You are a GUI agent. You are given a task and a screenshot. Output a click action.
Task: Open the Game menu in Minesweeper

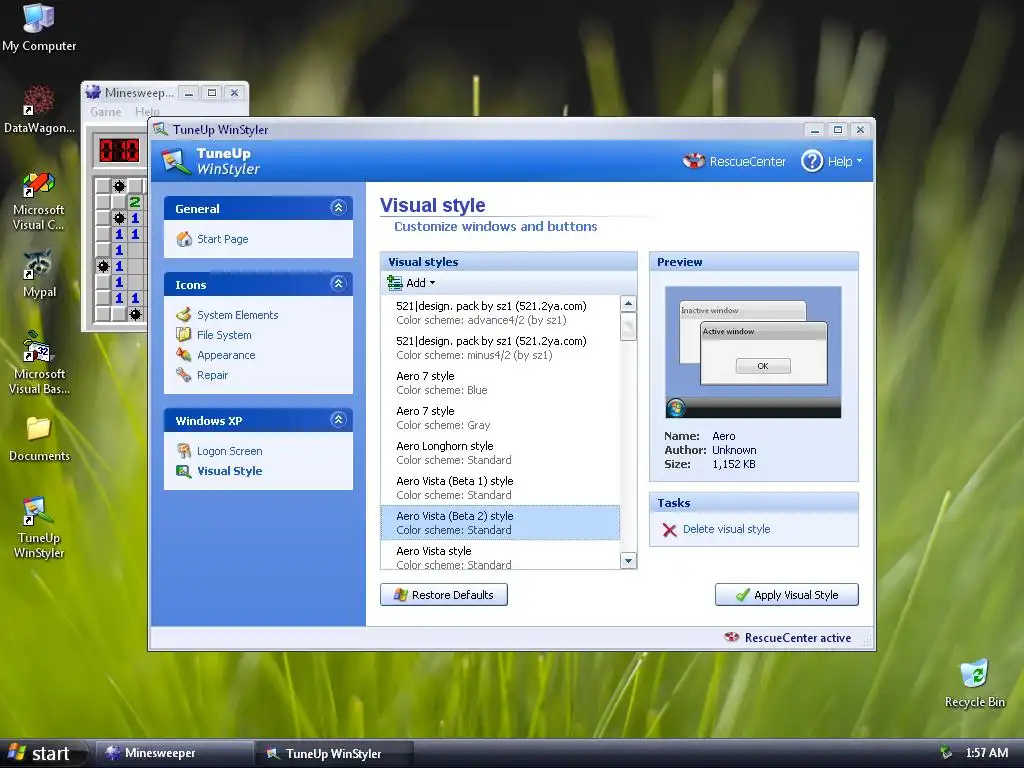(x=106, y=112)
